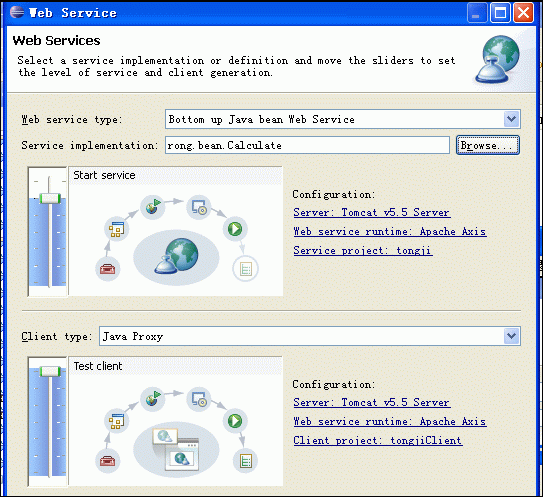Click the red toolbox develop icon in Start service diagram
The width and height of the screenshot is (543, 497).
tap(107, 269)
